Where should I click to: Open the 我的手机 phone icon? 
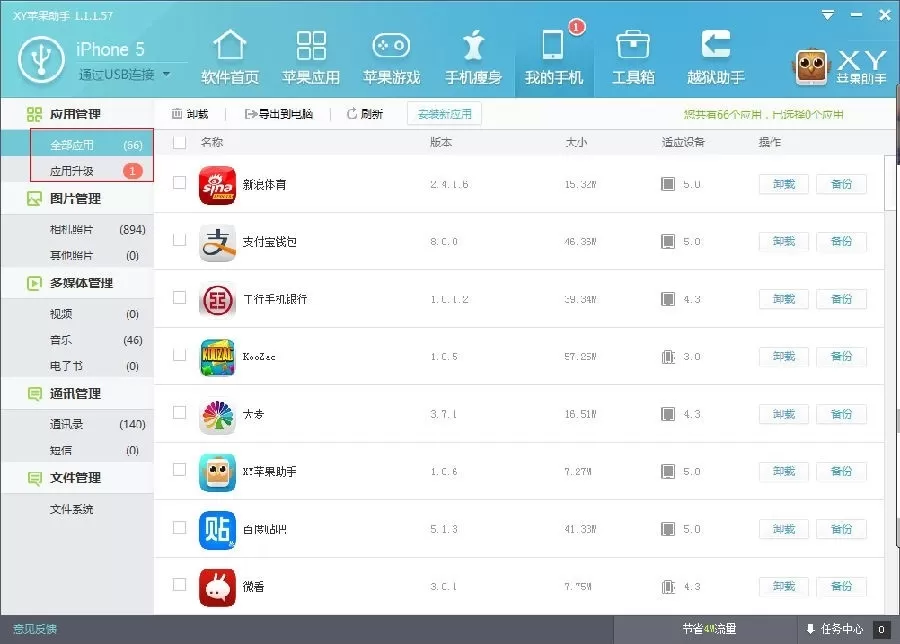pyautogui.click(x=553, y=45)
